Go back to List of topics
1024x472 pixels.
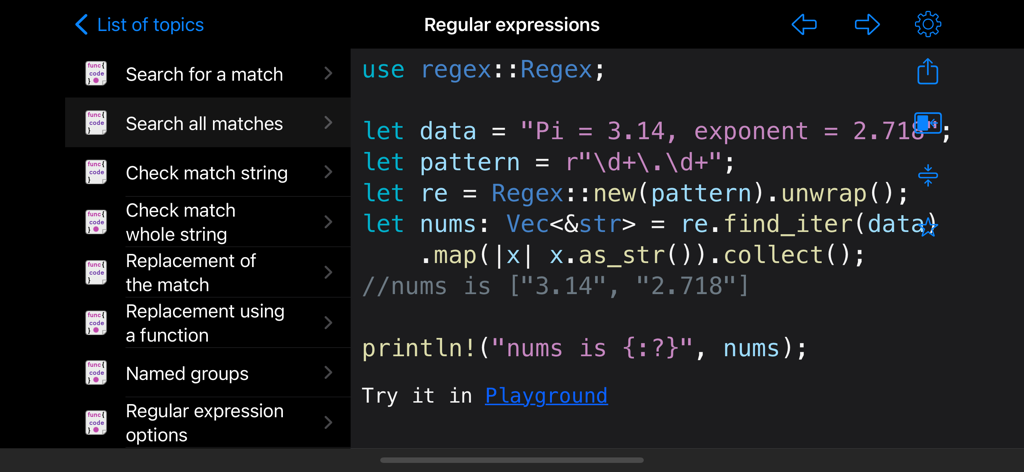click(139, 25)
